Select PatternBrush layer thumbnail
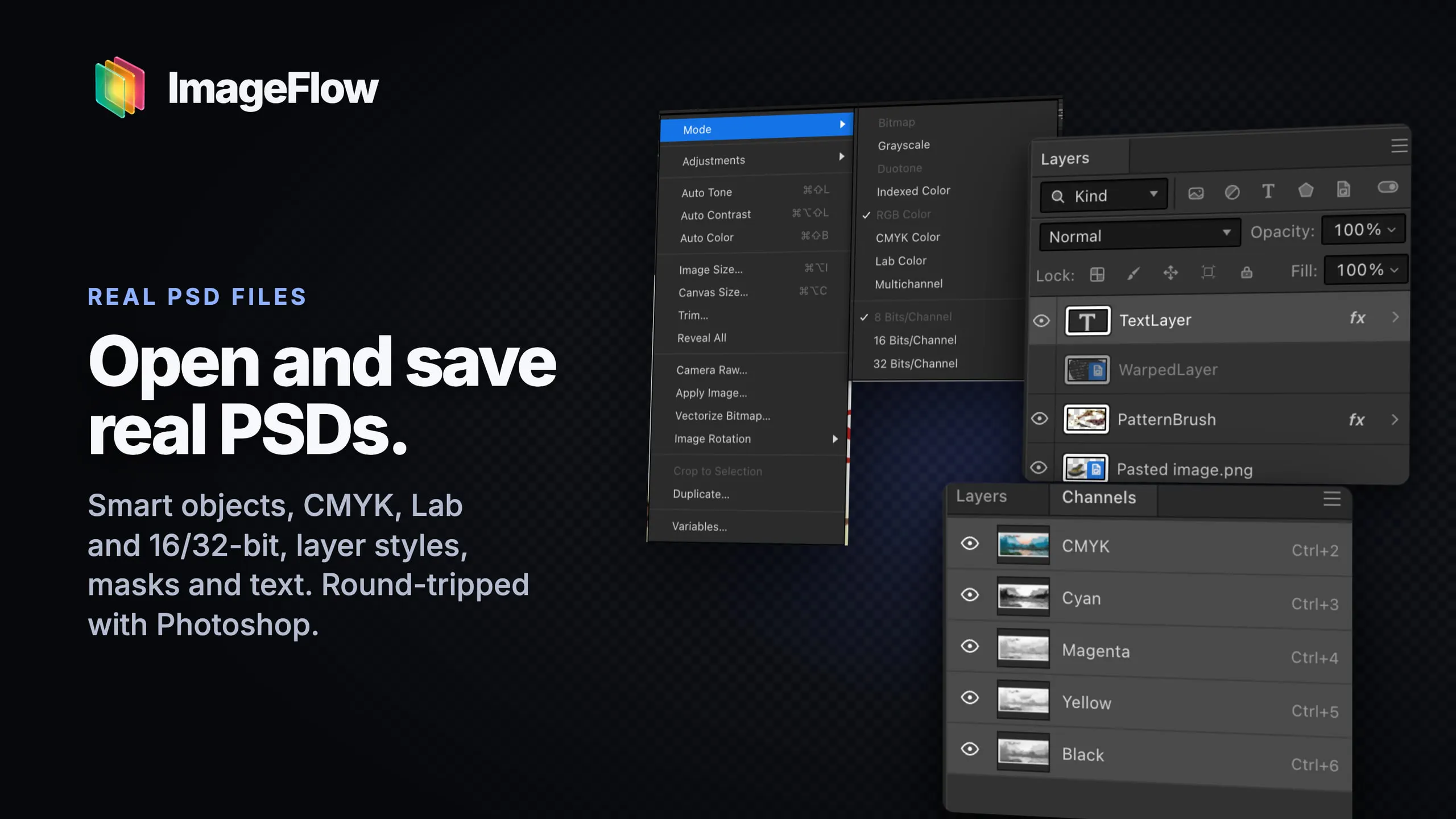 coord(1086,420)
